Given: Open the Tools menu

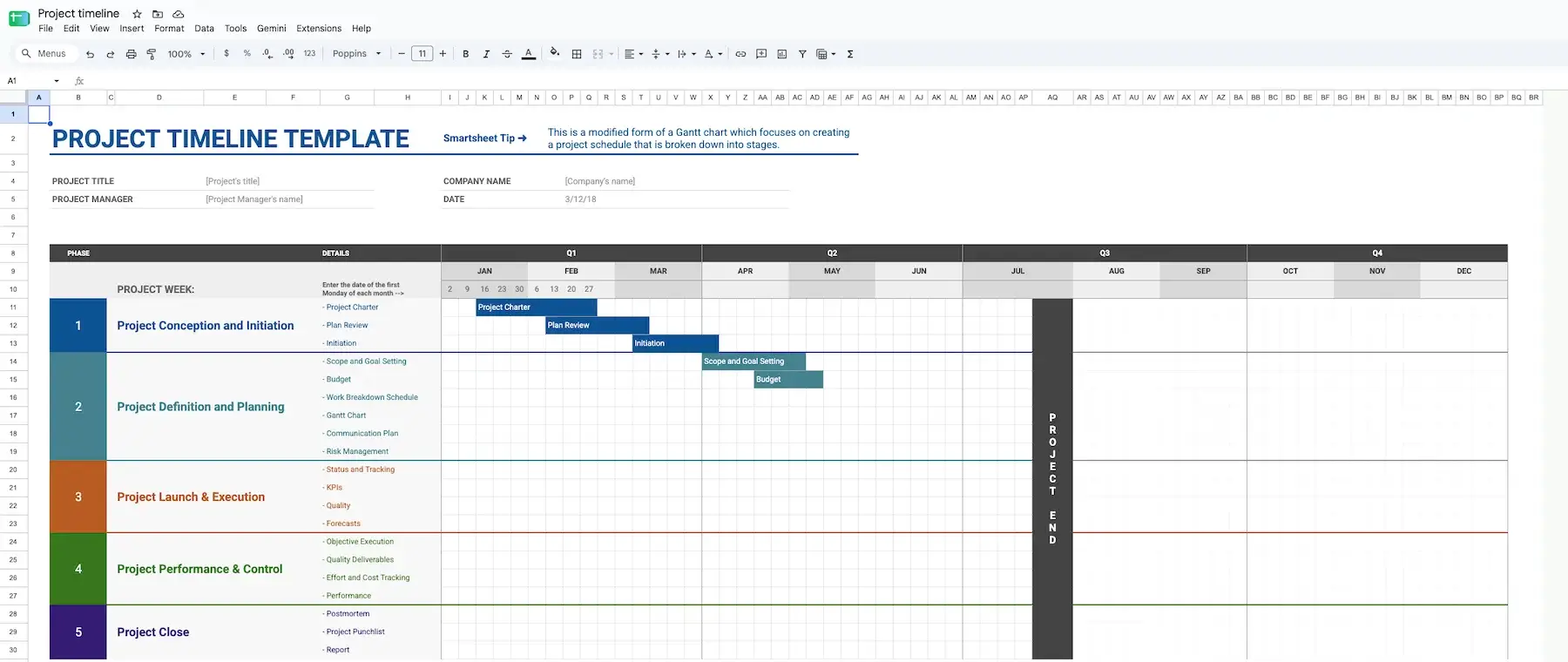Looking at the screenshot, I should pyautogui.click(x=236, y=29).
